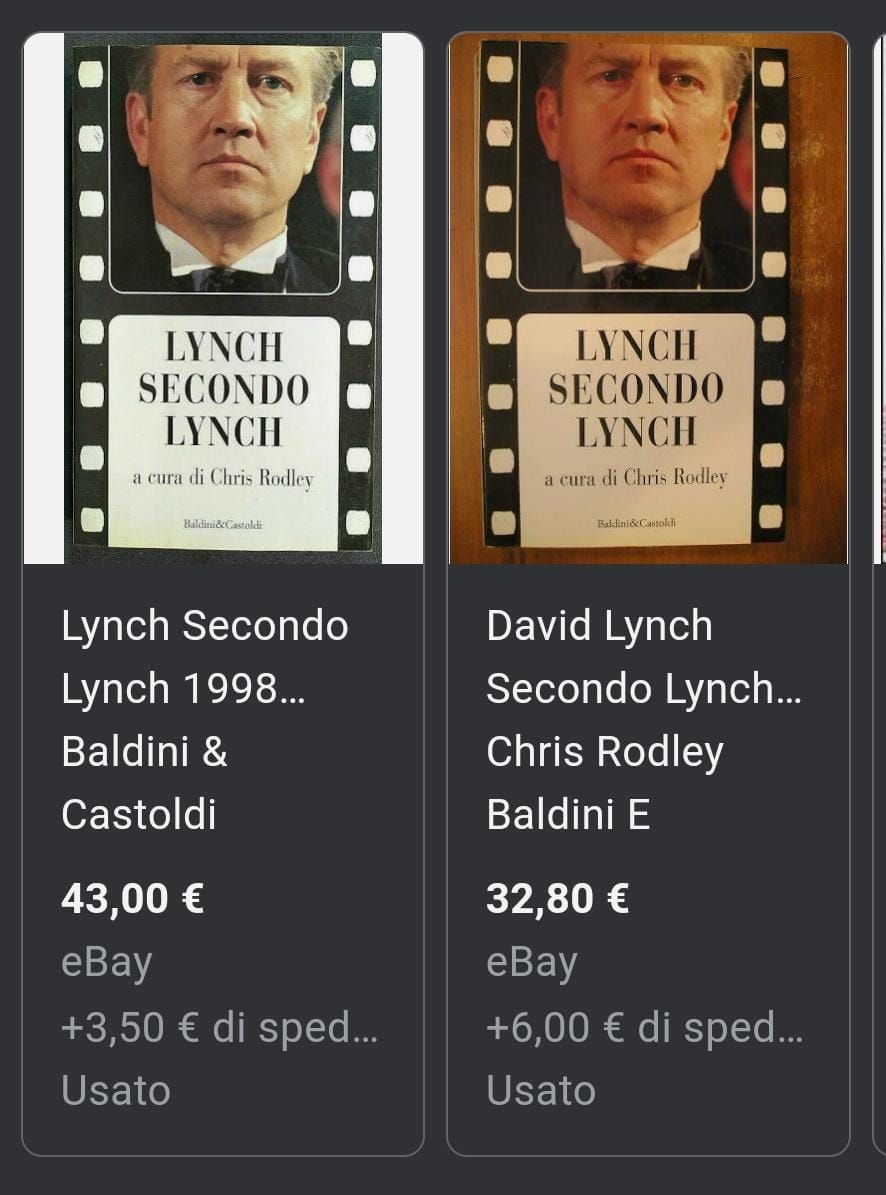Open the 32,80 € book cover thumbnail

tap(648, 298)
